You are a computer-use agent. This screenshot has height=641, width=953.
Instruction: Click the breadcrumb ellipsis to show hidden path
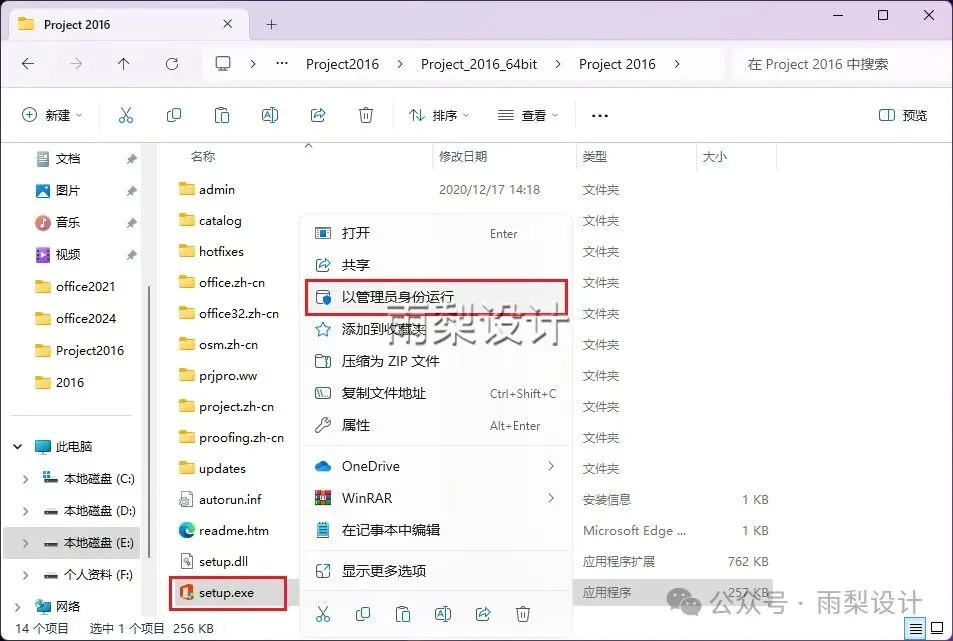click(x=281, y=63)
